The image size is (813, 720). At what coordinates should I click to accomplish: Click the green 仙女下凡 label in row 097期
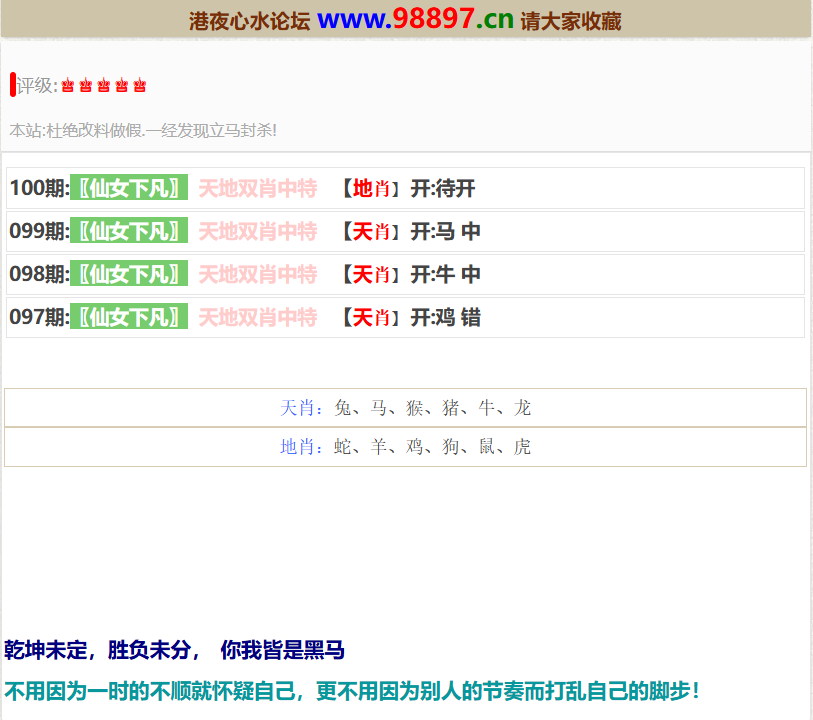(x=129, y=317)
